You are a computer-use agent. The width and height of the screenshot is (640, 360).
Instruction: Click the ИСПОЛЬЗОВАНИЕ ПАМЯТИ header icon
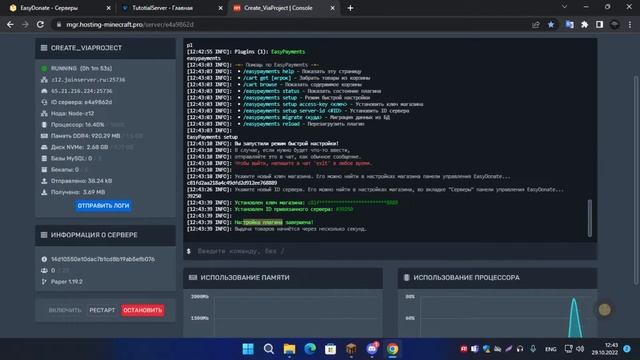click(193, 277)
